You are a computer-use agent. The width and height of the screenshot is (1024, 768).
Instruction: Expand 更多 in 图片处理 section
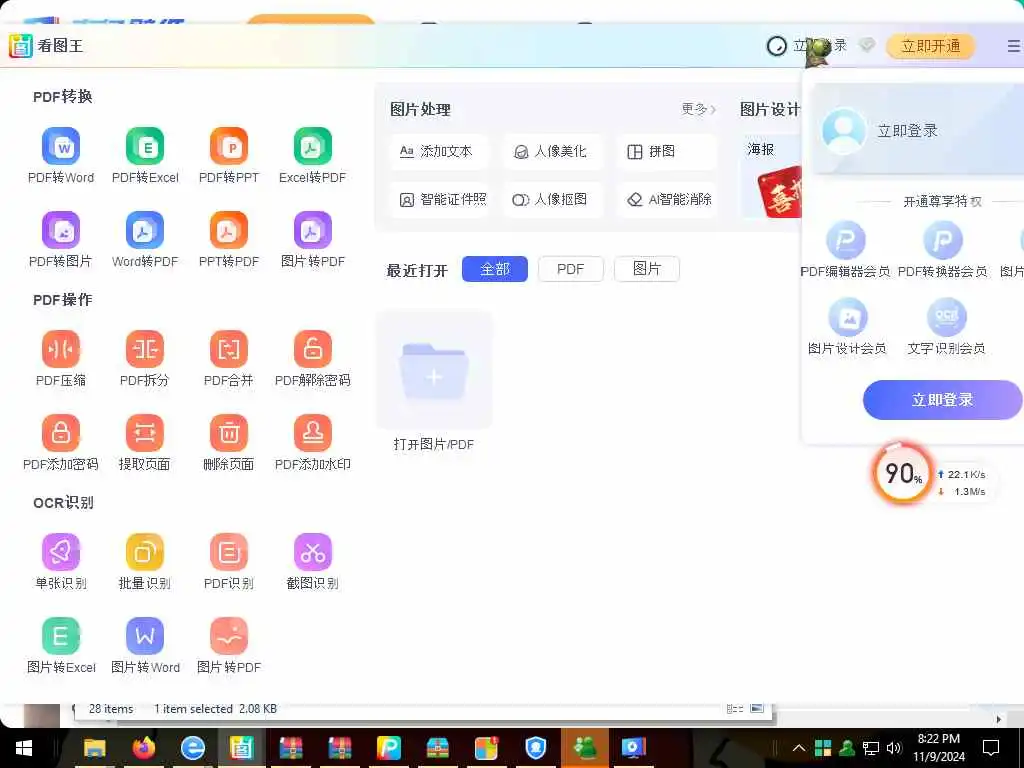click(698, 109)
